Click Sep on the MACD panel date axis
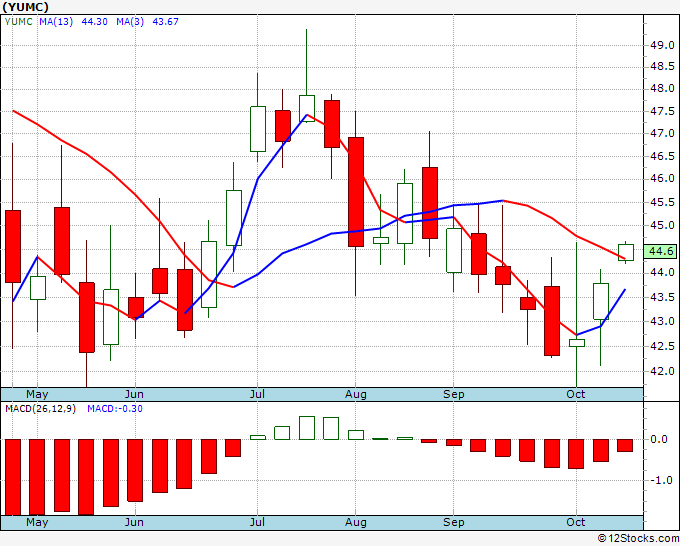Image resolution: width=680 pixels, height=546 pixels. (454, 522)
